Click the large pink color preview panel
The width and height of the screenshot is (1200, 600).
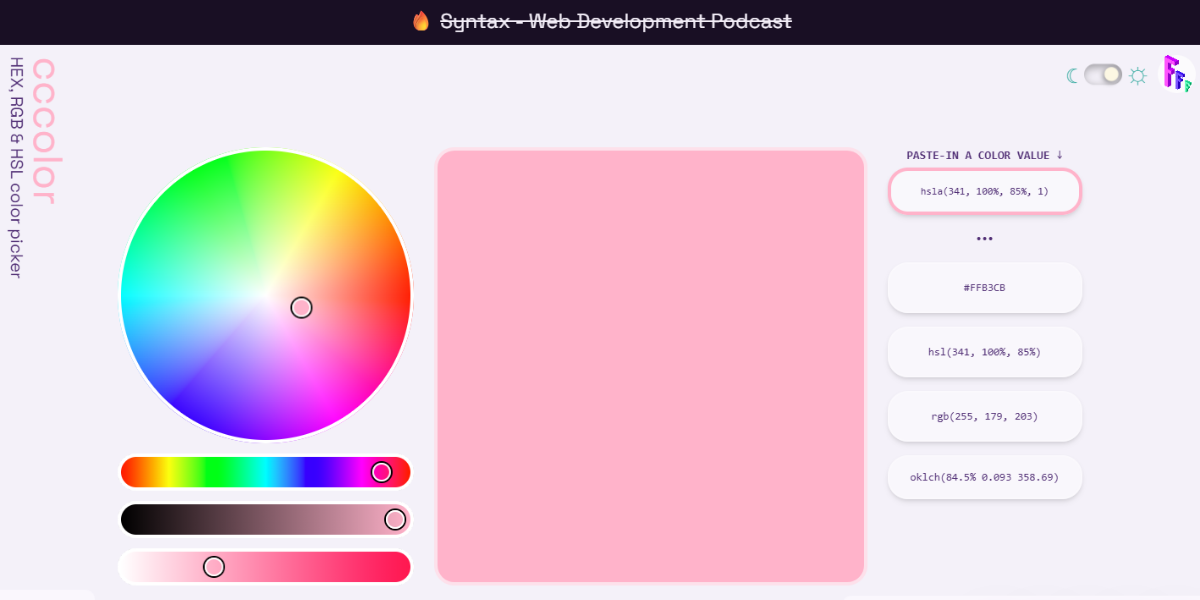click(650, 366)
